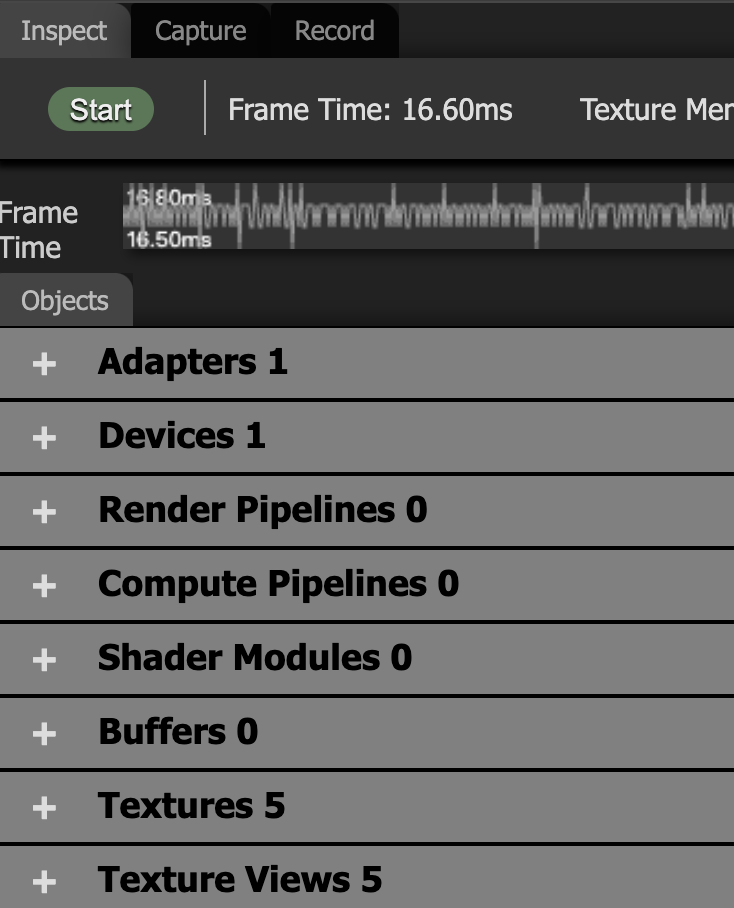The image size is (734, 908).
Task: Open the Render Pipelines 0 row
Action: [262, 510]
